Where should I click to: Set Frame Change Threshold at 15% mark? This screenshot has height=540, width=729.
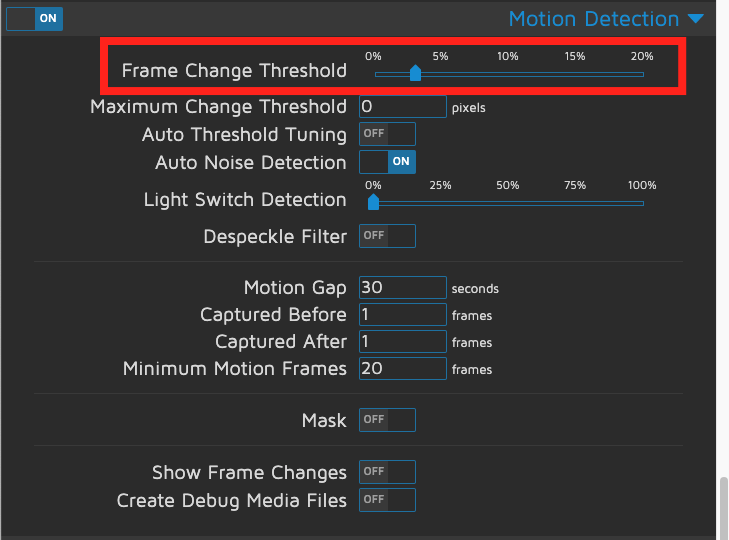pos(575,74)
